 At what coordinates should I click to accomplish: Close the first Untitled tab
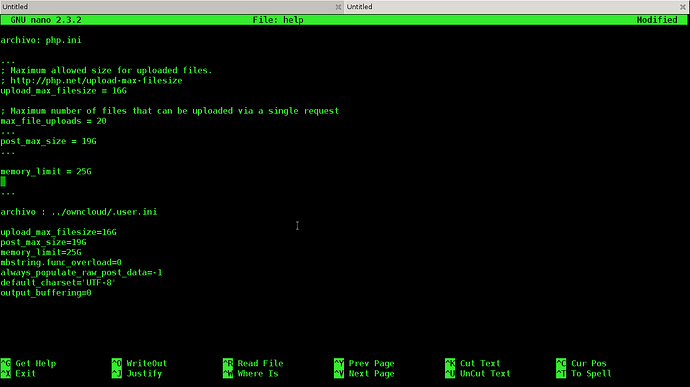[x=338, y=7]
